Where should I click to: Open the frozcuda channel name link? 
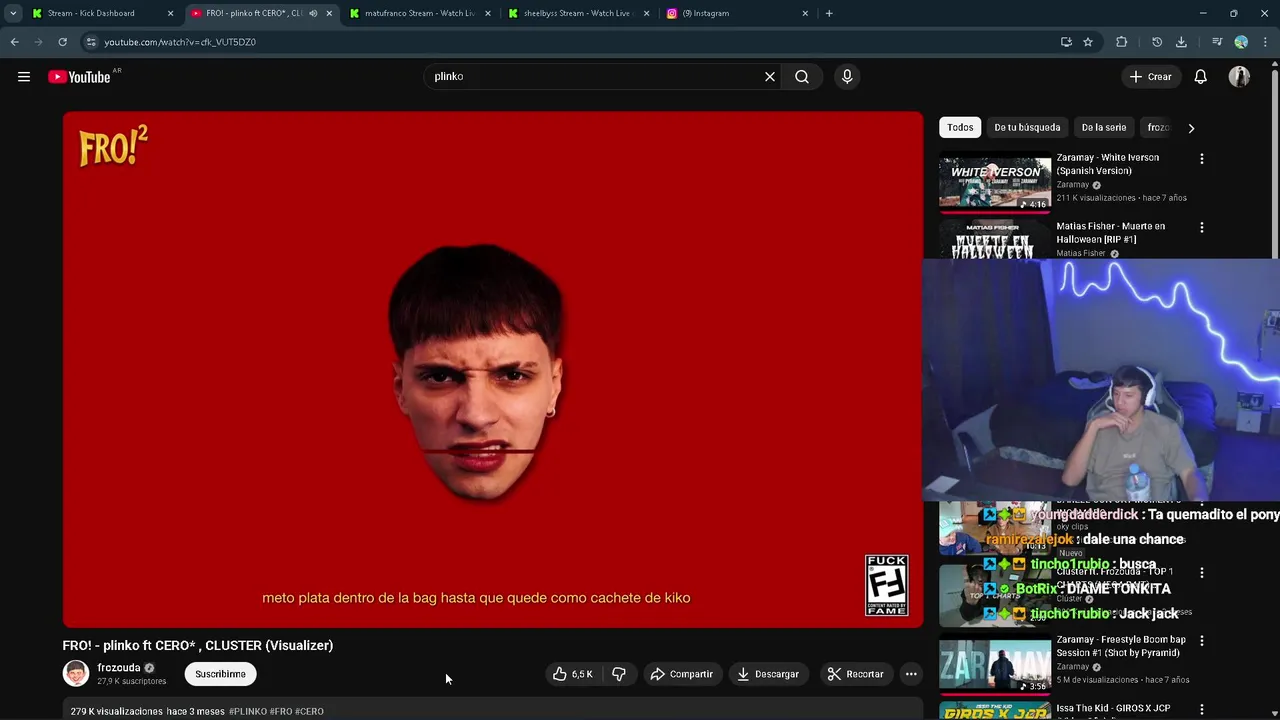118,668
